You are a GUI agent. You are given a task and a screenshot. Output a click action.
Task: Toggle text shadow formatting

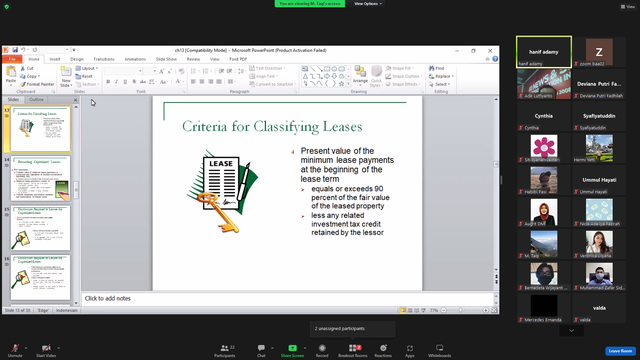pyautogui.click(x=134, y=82)
